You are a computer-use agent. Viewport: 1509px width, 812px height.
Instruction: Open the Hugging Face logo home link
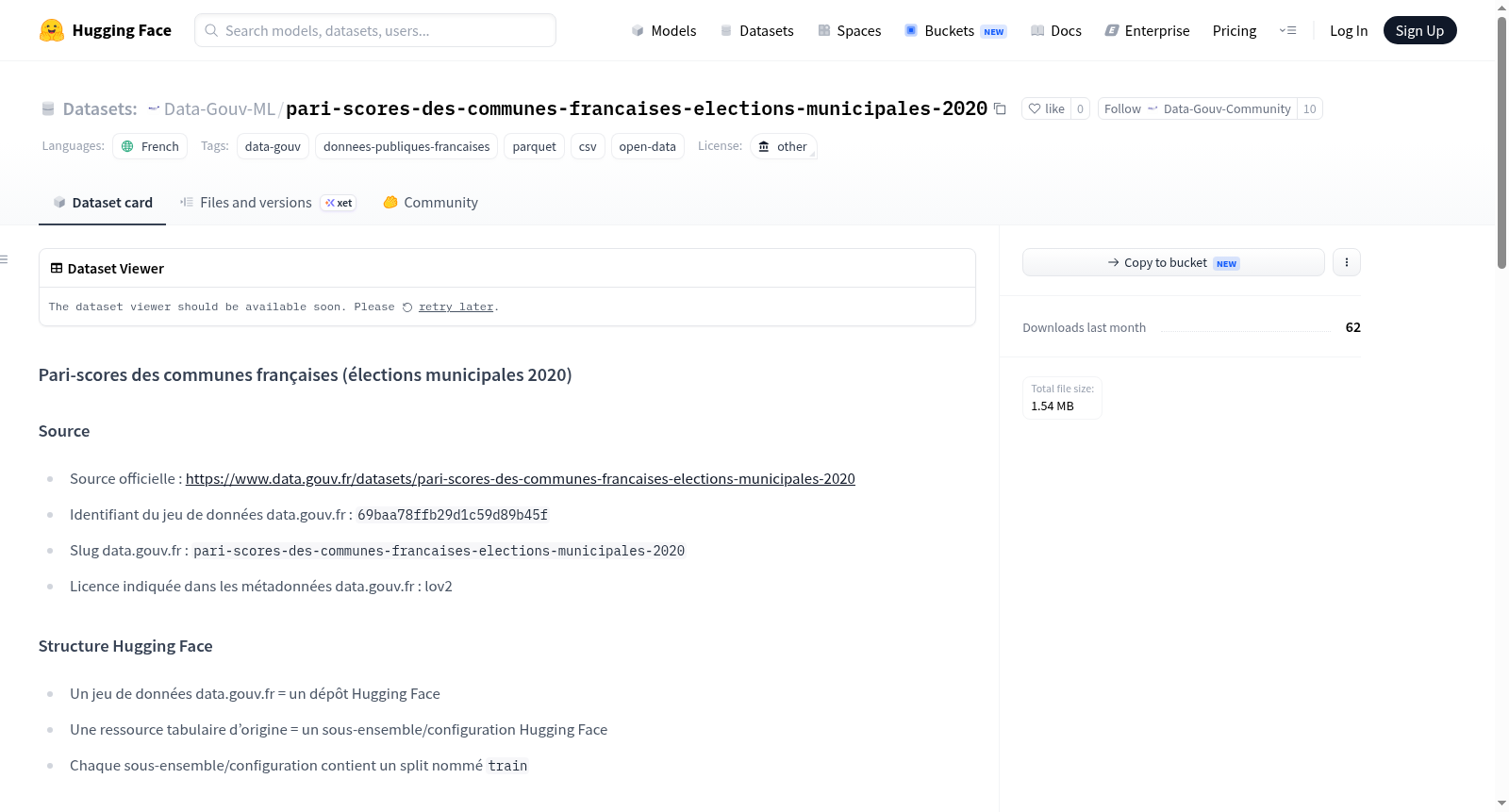pos(106,30)
